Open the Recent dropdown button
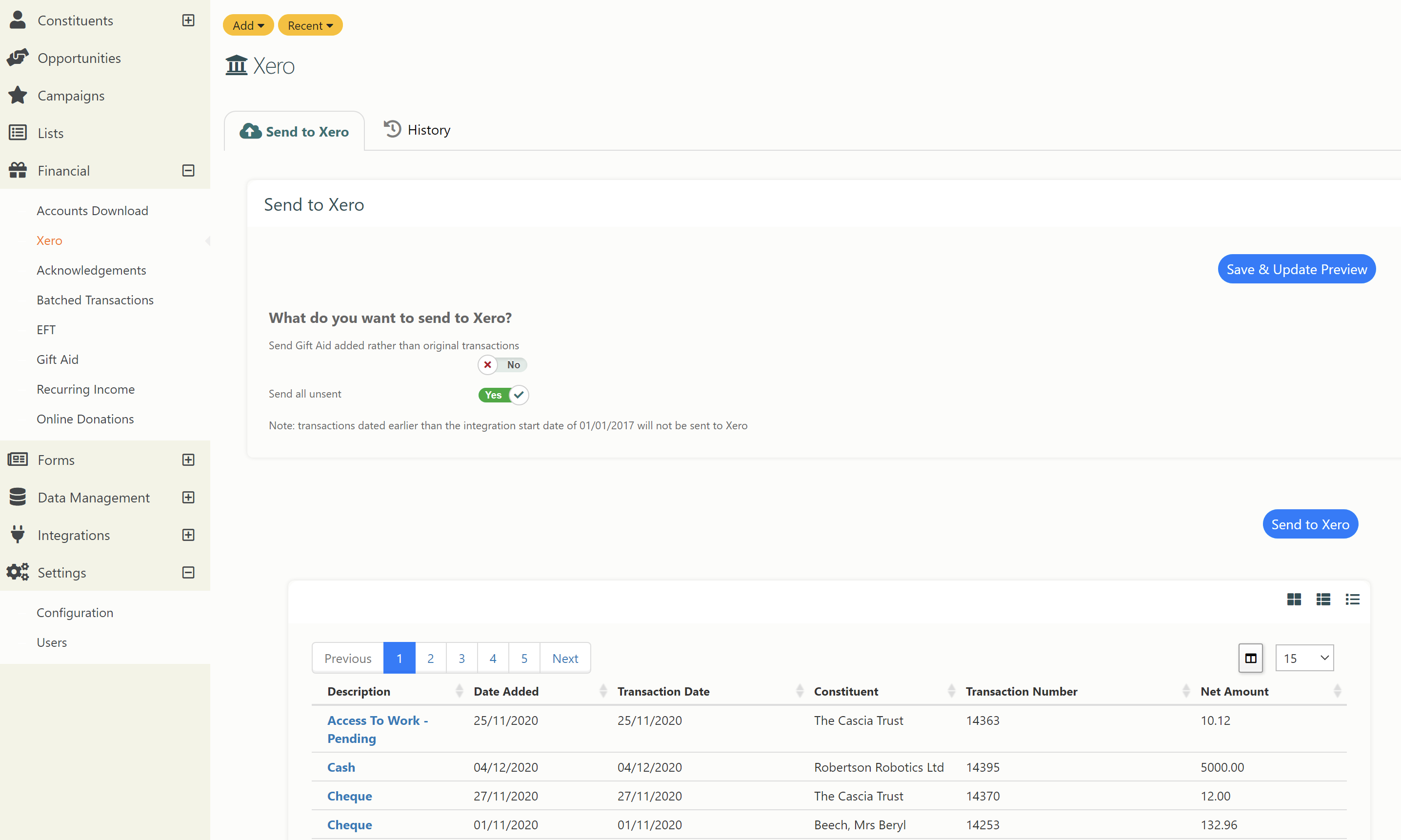Viewport: 1401px width, 840px height. point(310,25)
